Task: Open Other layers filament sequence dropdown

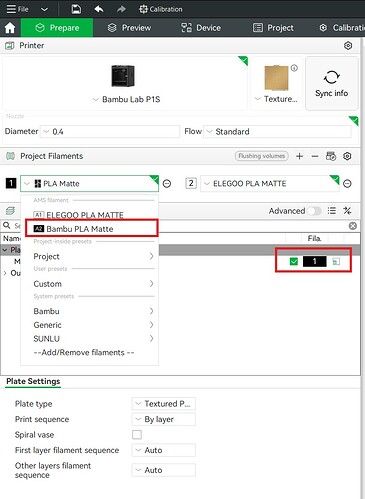Action: [x=164, y=470]
